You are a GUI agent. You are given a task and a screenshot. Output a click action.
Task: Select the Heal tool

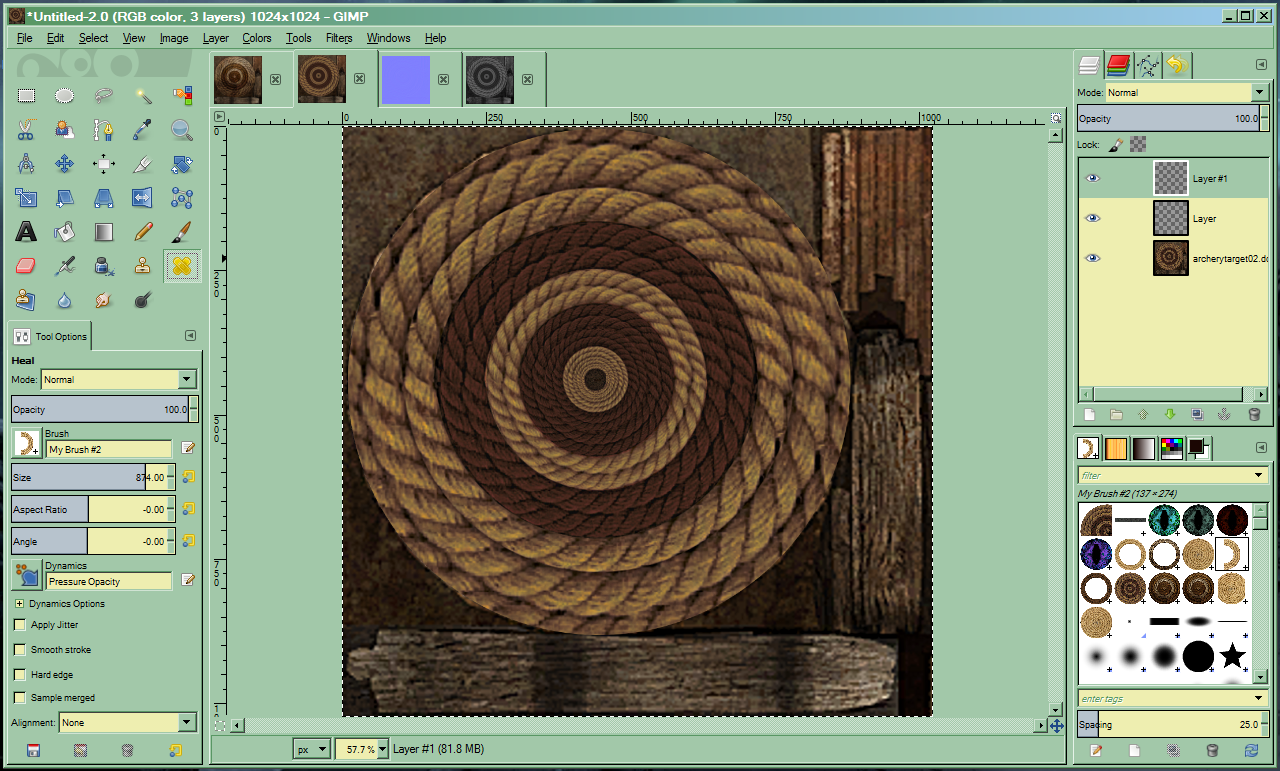tap(183, 266)
